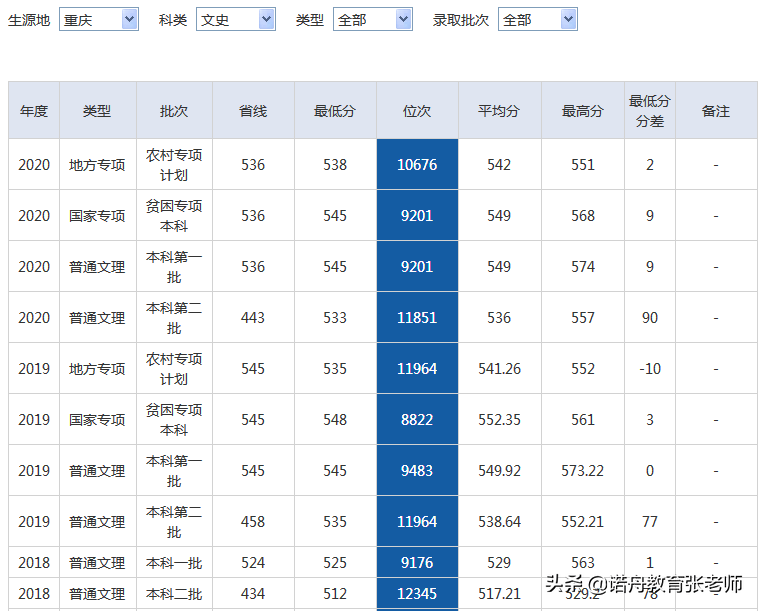Click province line value 434
Image resolution: width=760 pixels, height=611 pixels.
click(x=253, y=594)
